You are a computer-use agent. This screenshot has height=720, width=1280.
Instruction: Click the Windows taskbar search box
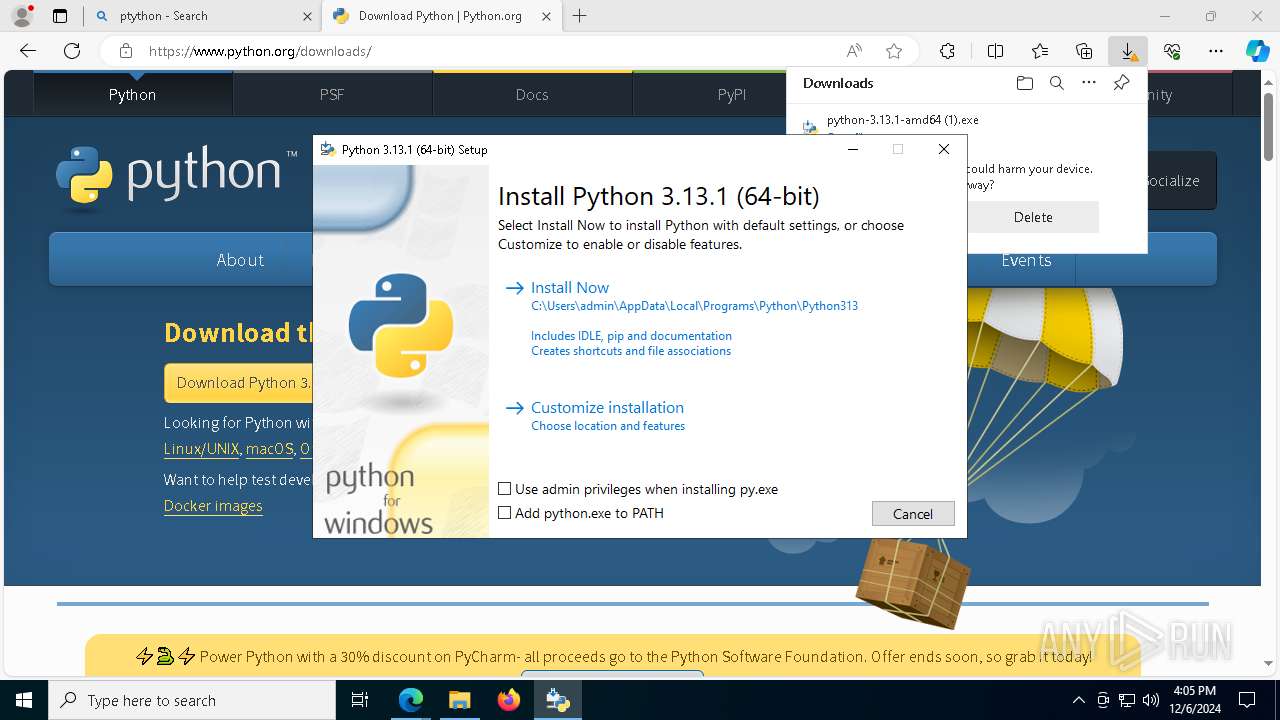(x=192, y=700)
